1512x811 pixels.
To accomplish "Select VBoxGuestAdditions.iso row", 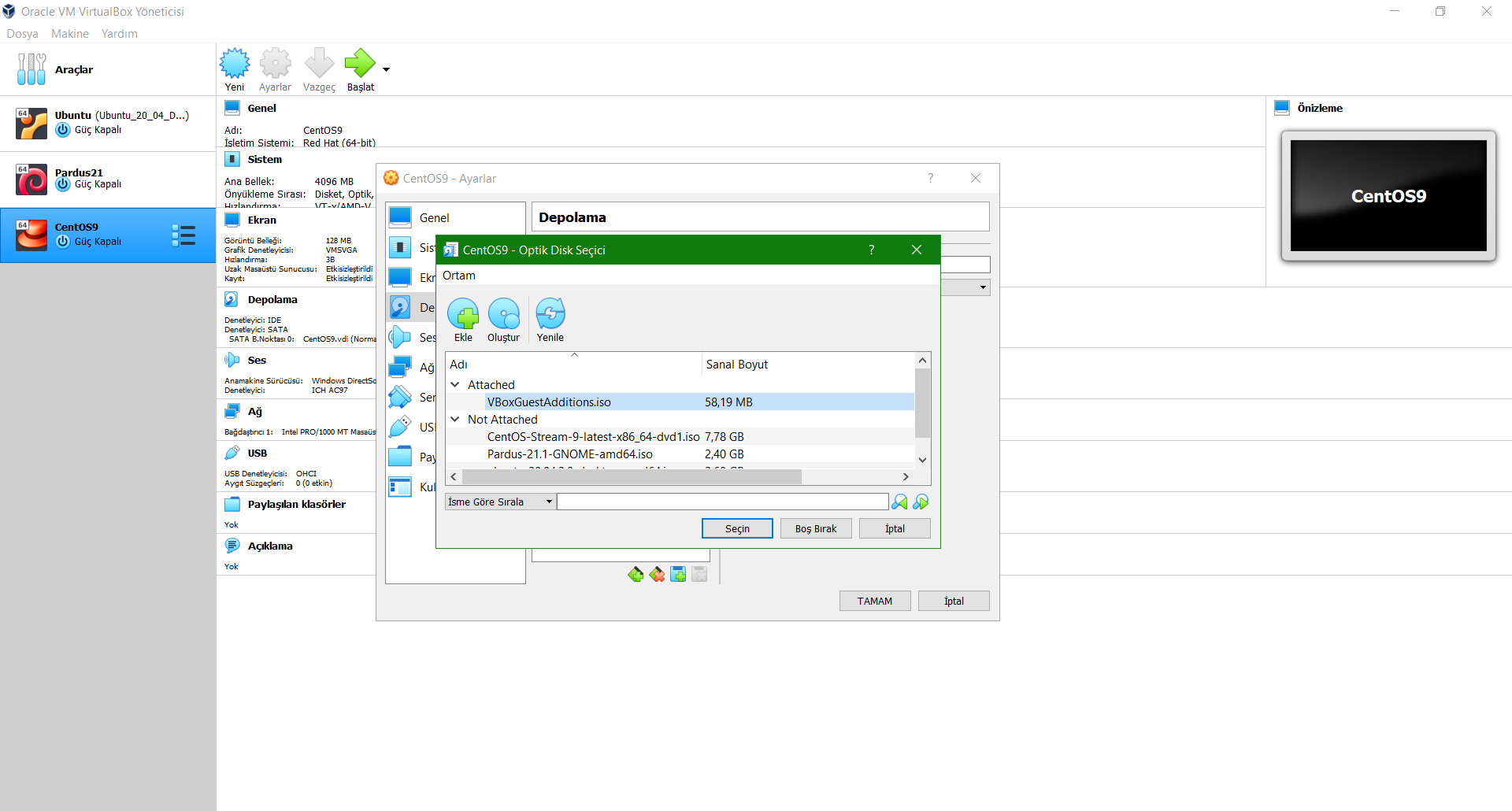I will click(680, 402).
